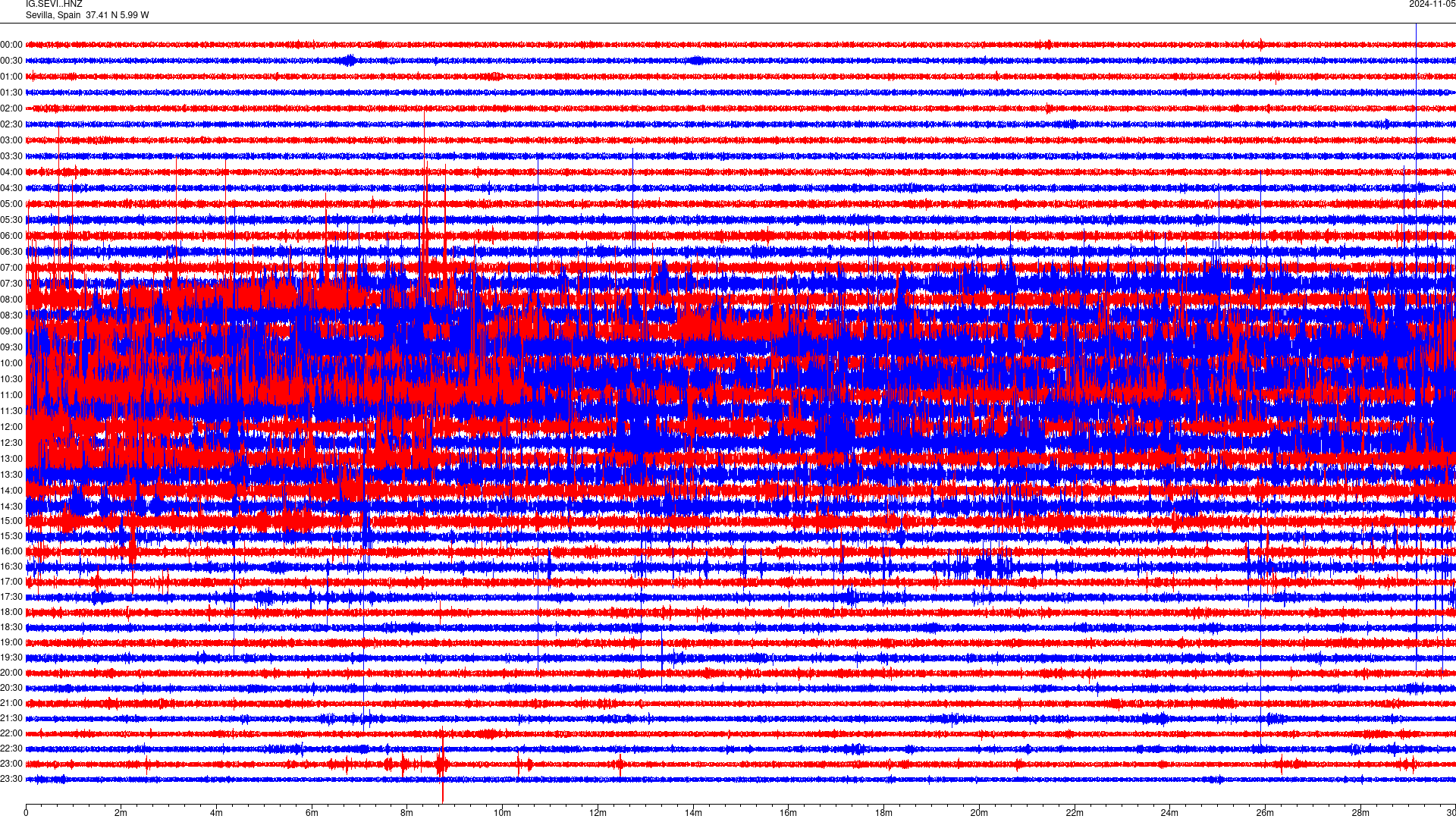
Task: Click the 14m tick on time axis
Action: [693, 813]
